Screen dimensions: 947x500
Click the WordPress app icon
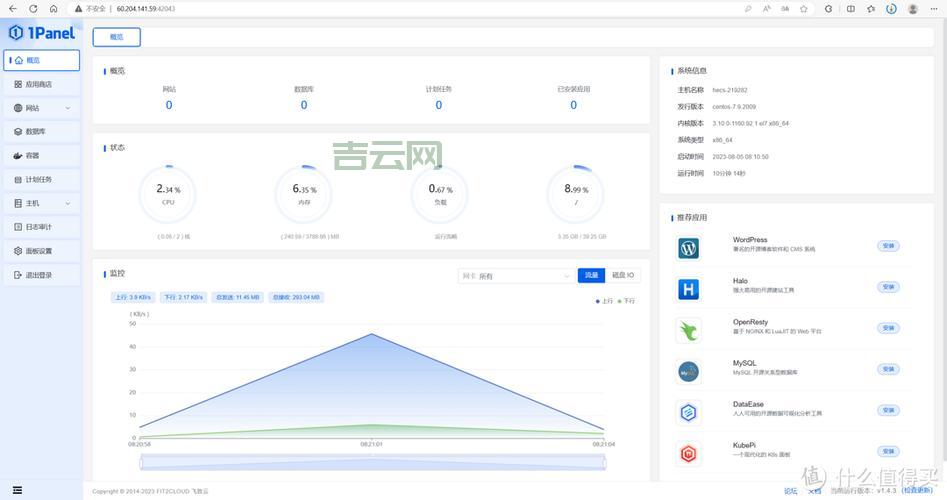688,248
